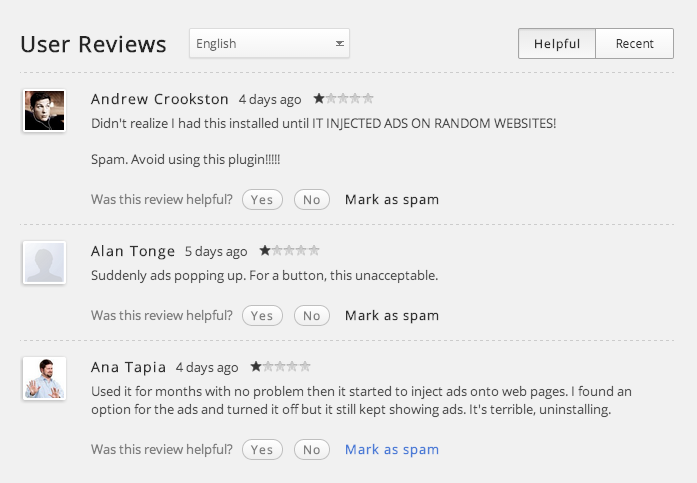697x483 pixels.
Task: Open the English language dropdown
Action: point(269,43)
